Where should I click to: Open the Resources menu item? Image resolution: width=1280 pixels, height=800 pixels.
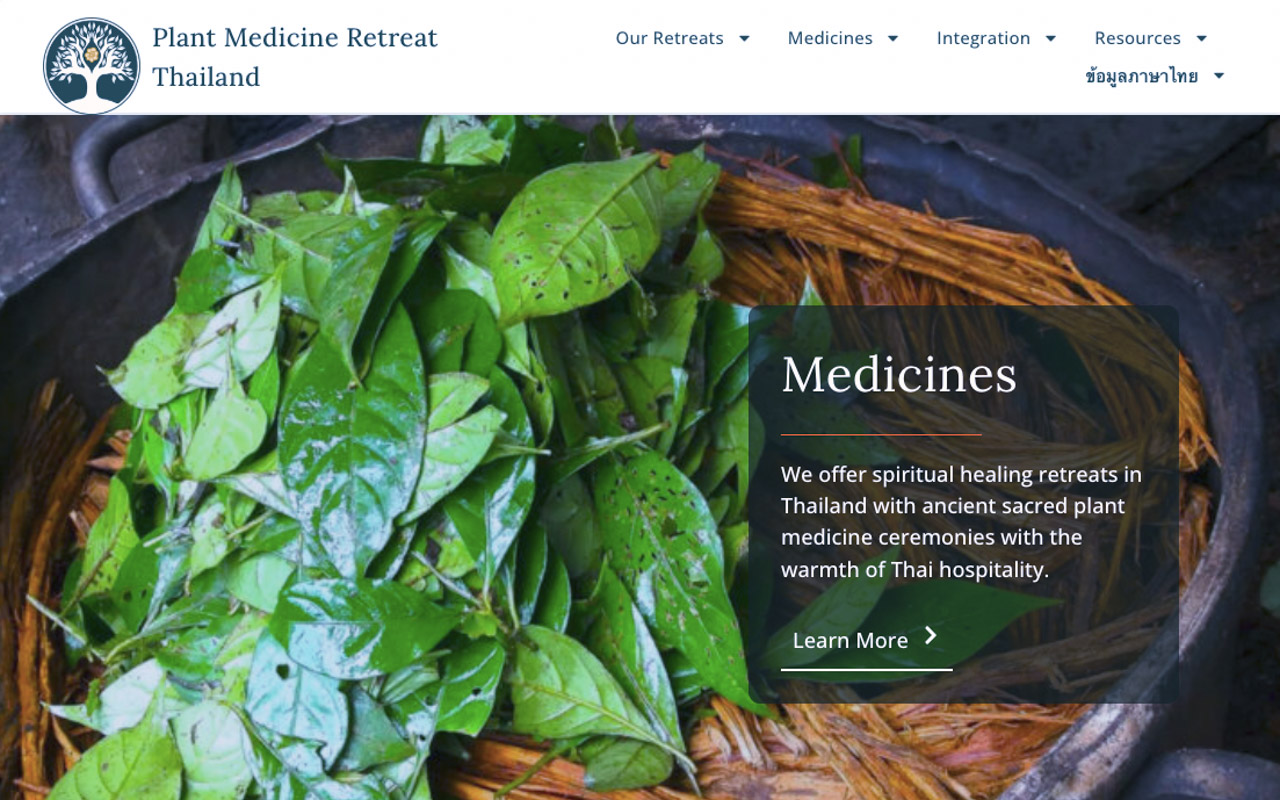coord(1137,38)
